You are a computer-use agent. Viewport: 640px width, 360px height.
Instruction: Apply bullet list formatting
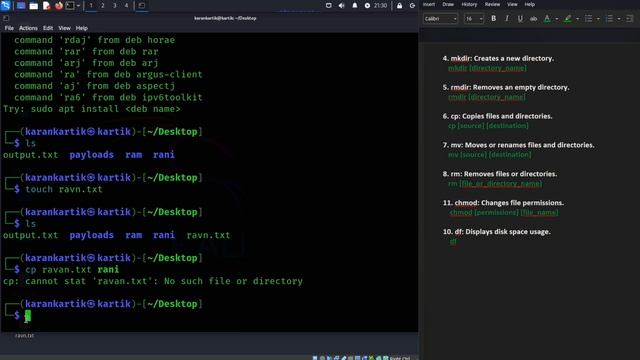[x=589, y=19]
